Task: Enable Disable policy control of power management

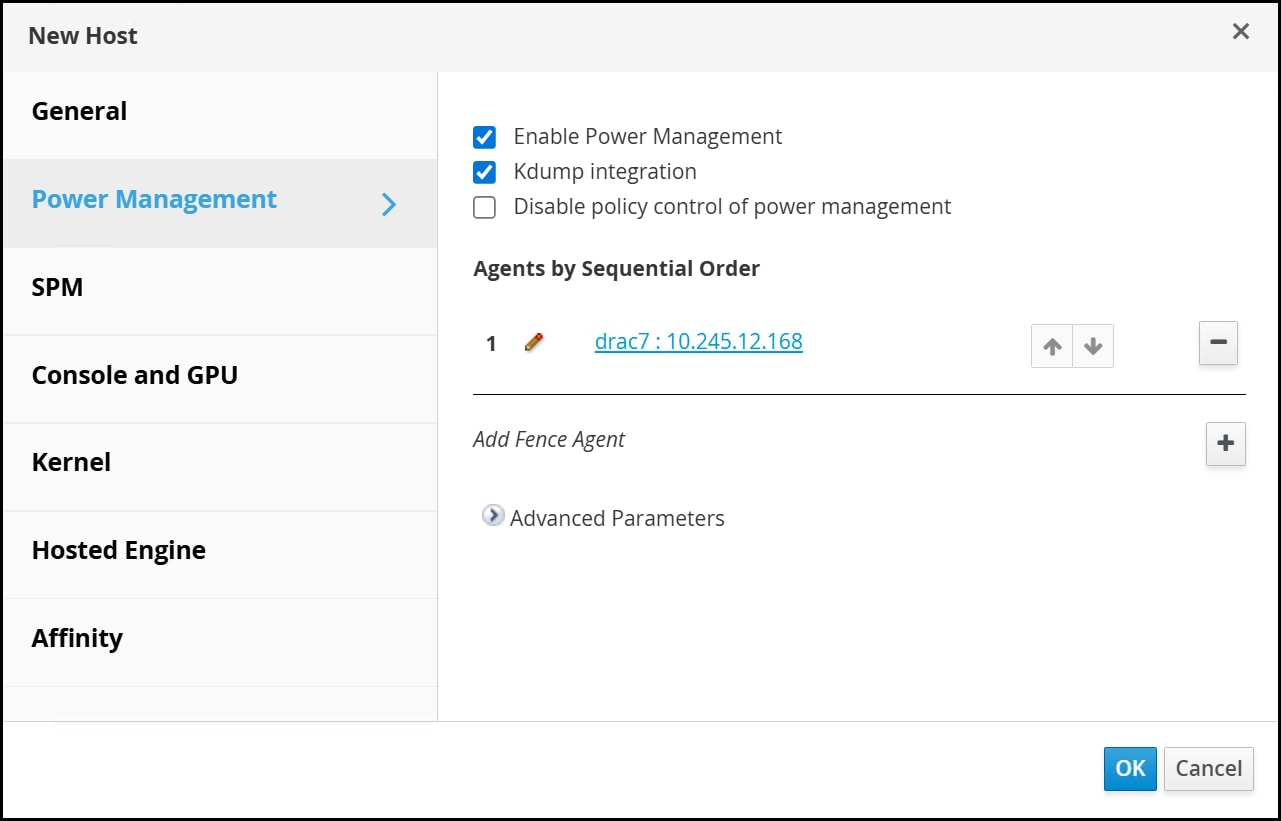Action: point(484,207)
